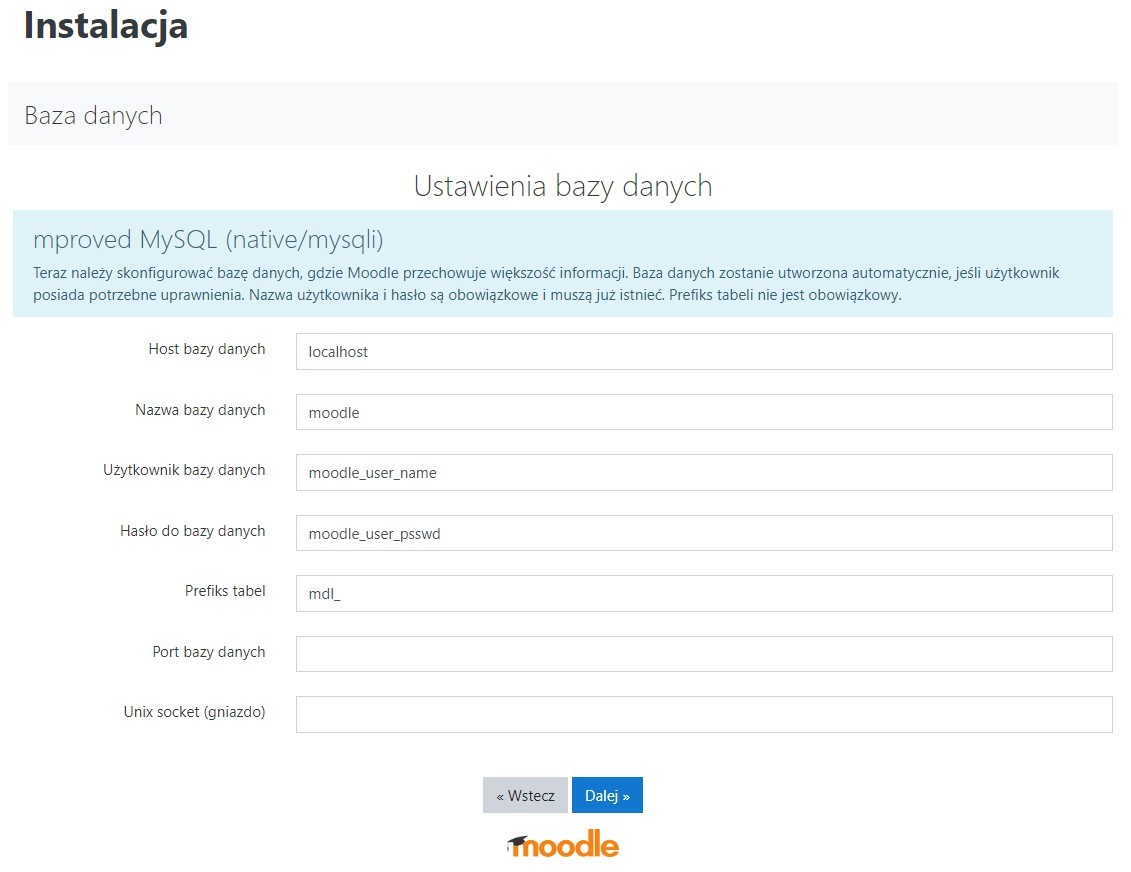
Task: Click the Nazwa bazy danych field containing moodle
Action: click(x=703, y=412)
